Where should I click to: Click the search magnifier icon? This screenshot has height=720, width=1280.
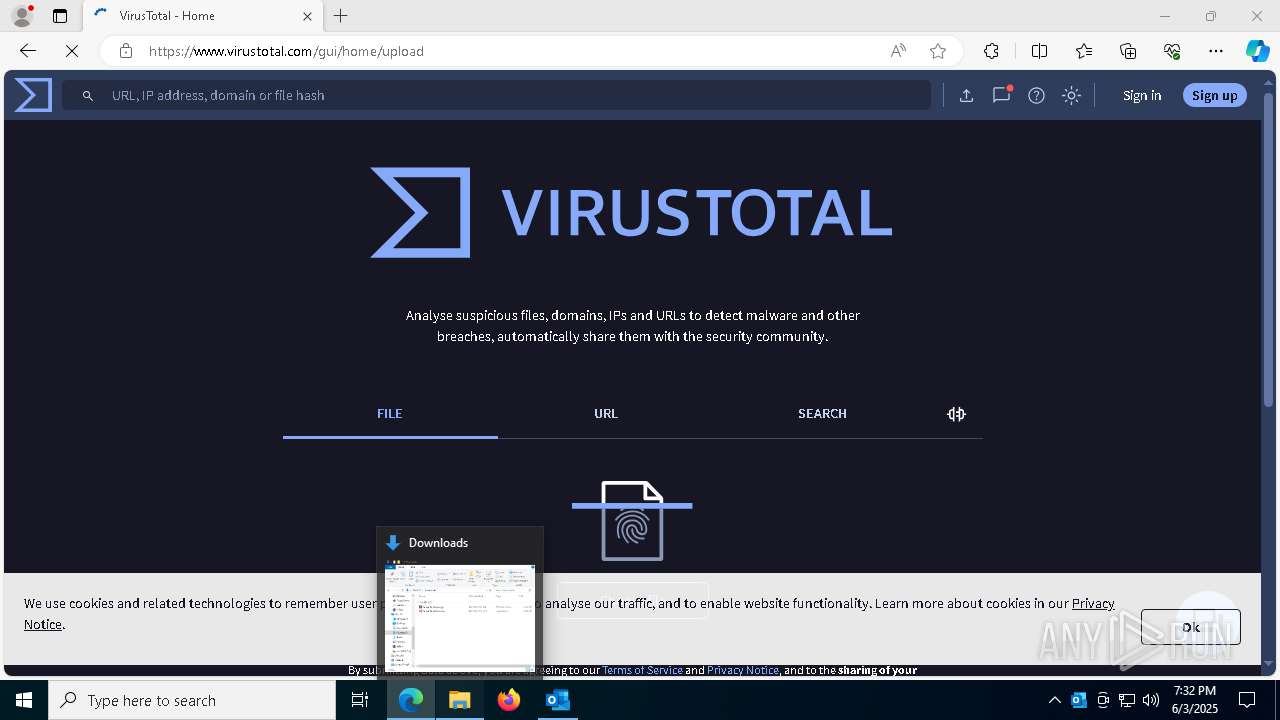tap(88, 95)
